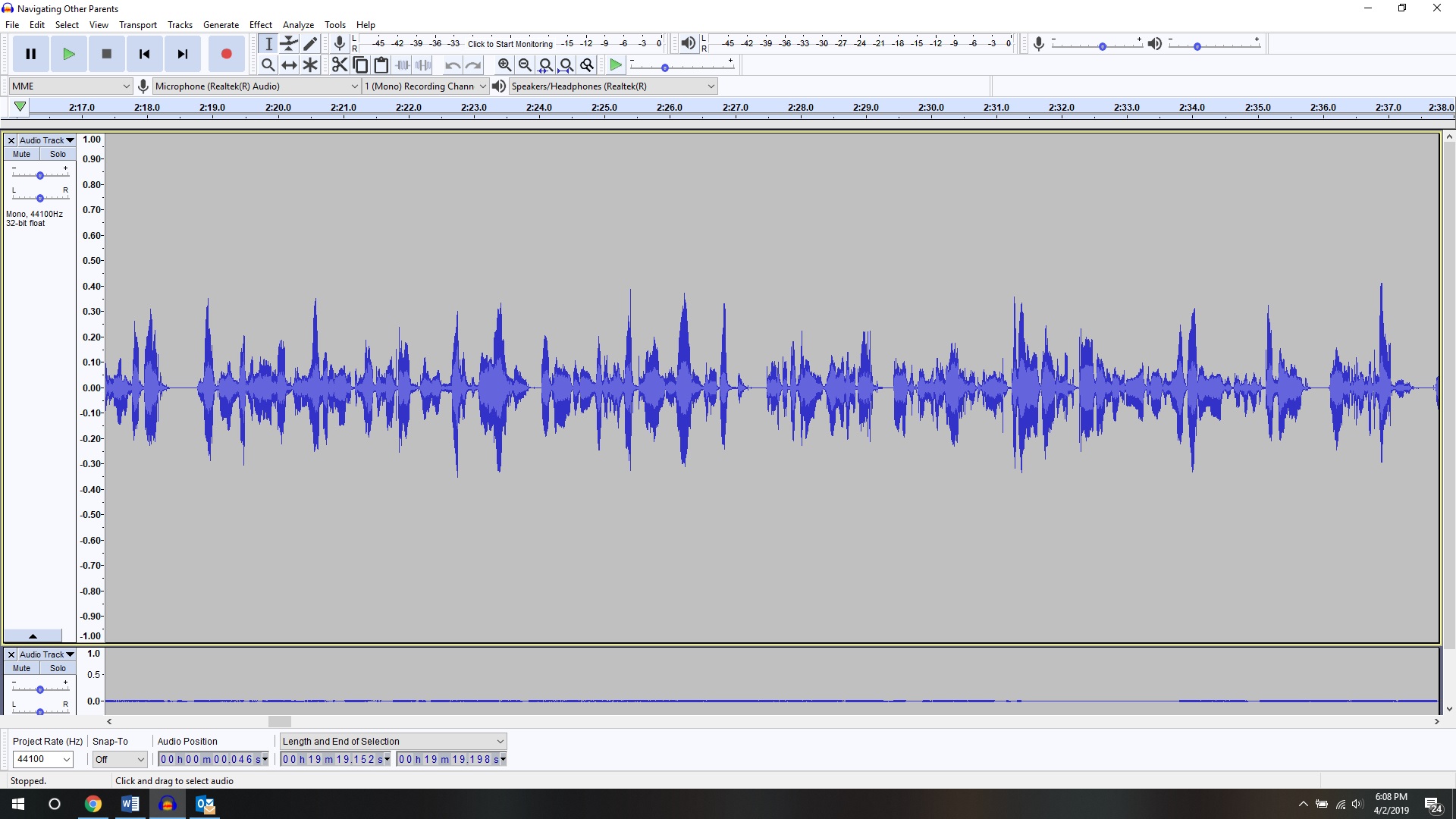The height and width of the screenshot is (819, 1456).
Task: Select the Zoom (magnifier) tool
Action: pyautogui.click(x=268, y=64)
